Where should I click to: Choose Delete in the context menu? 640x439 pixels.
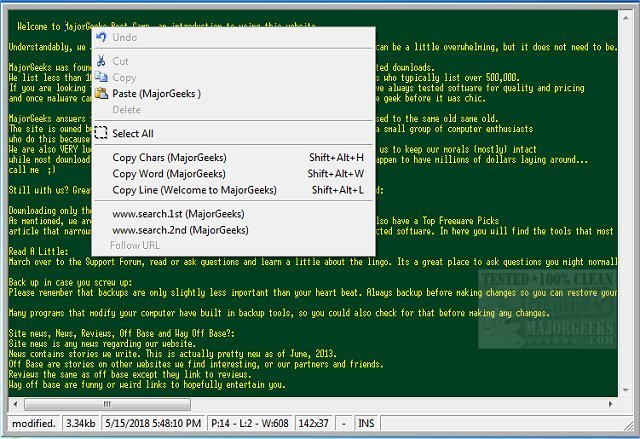coord(127,109)
